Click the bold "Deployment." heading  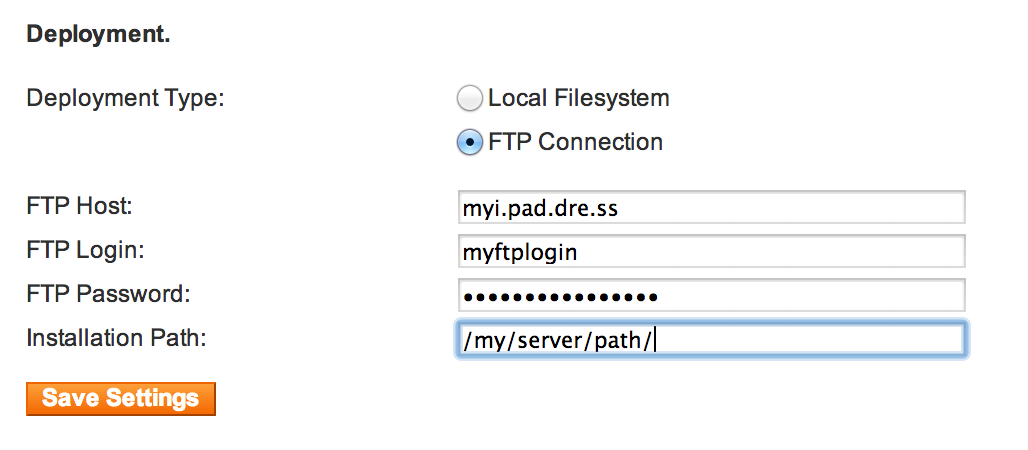pos(98,35)
